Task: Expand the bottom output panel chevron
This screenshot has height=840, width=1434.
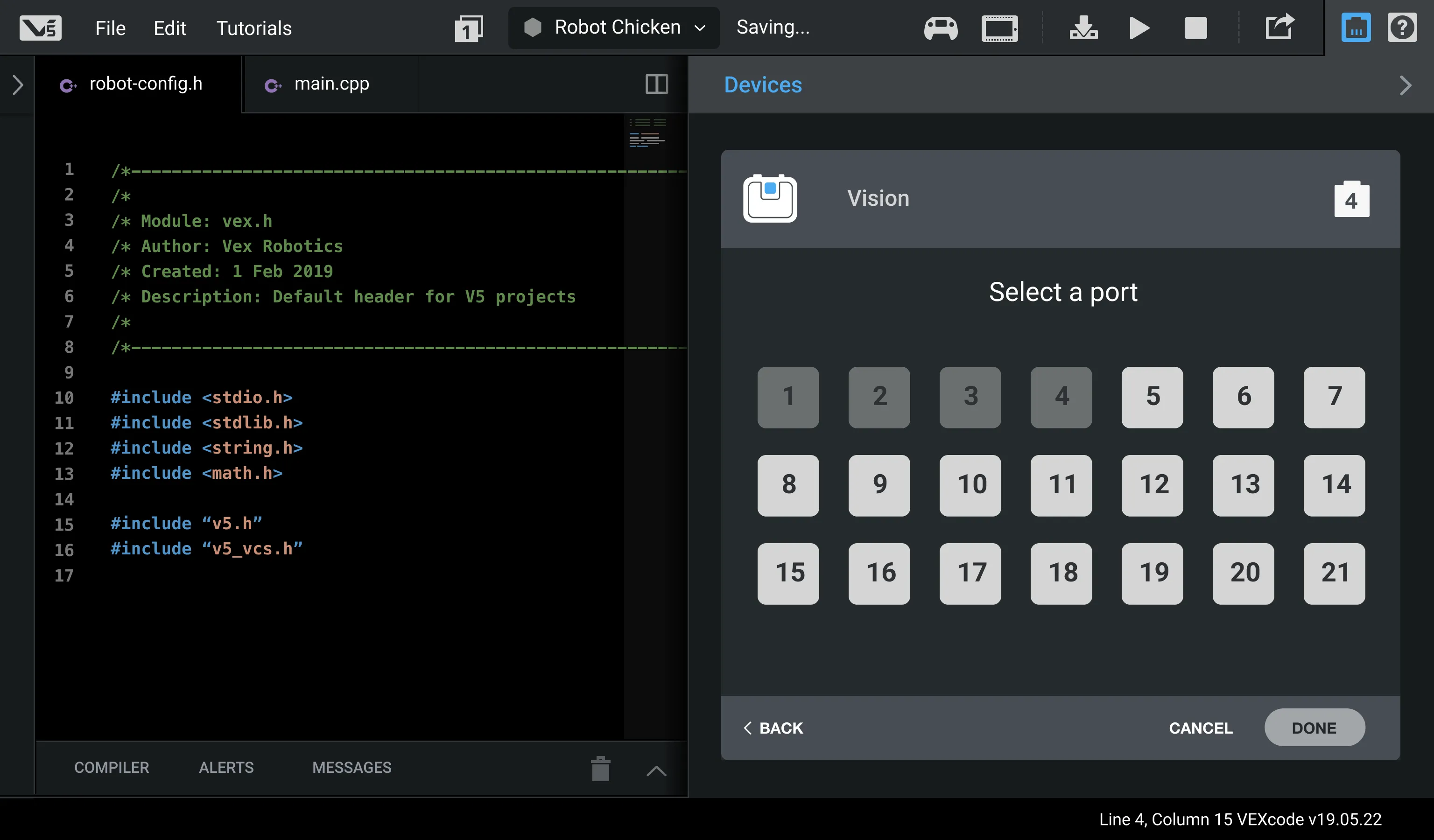Action: (656, 770)
